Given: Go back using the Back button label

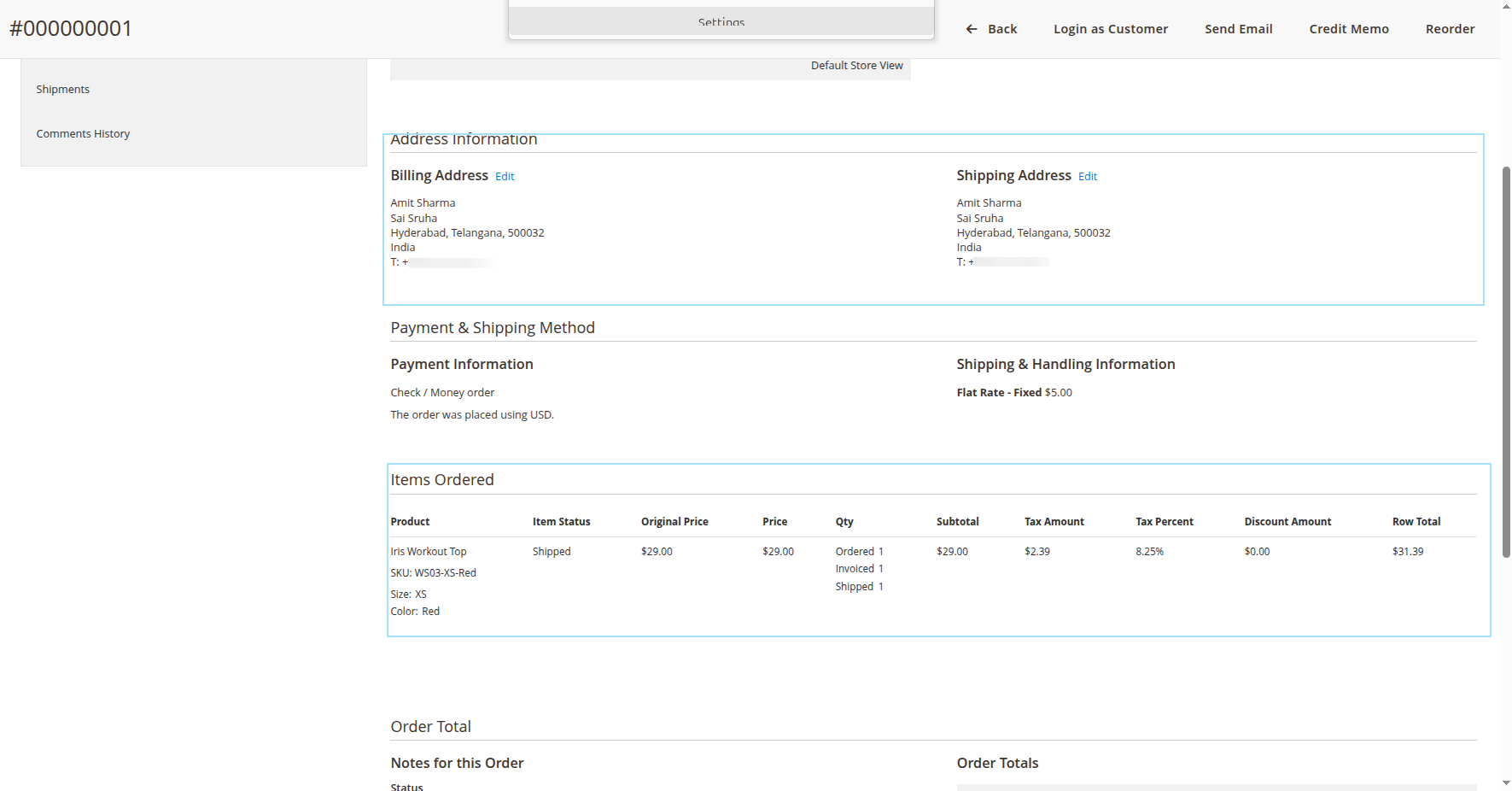Looking at the screenshot, I should 1002,29.
